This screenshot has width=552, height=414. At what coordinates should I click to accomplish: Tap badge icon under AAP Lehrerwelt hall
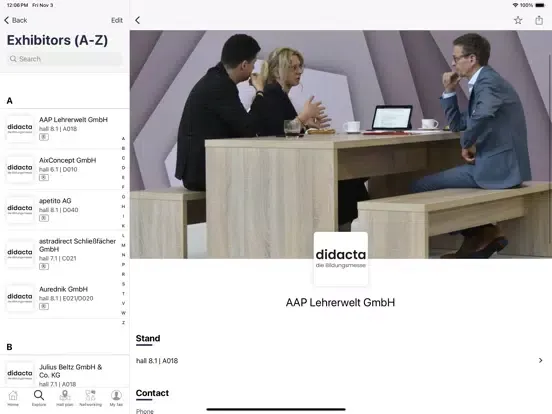point(44,137)
